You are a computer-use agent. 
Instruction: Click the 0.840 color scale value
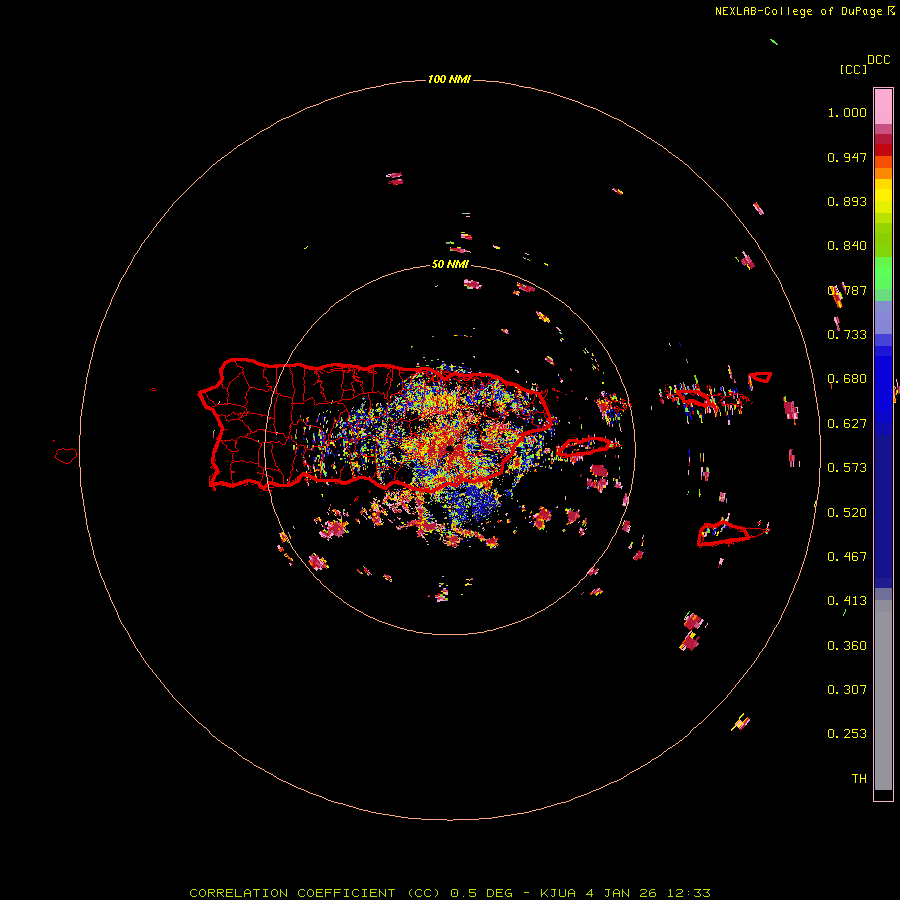847,246
